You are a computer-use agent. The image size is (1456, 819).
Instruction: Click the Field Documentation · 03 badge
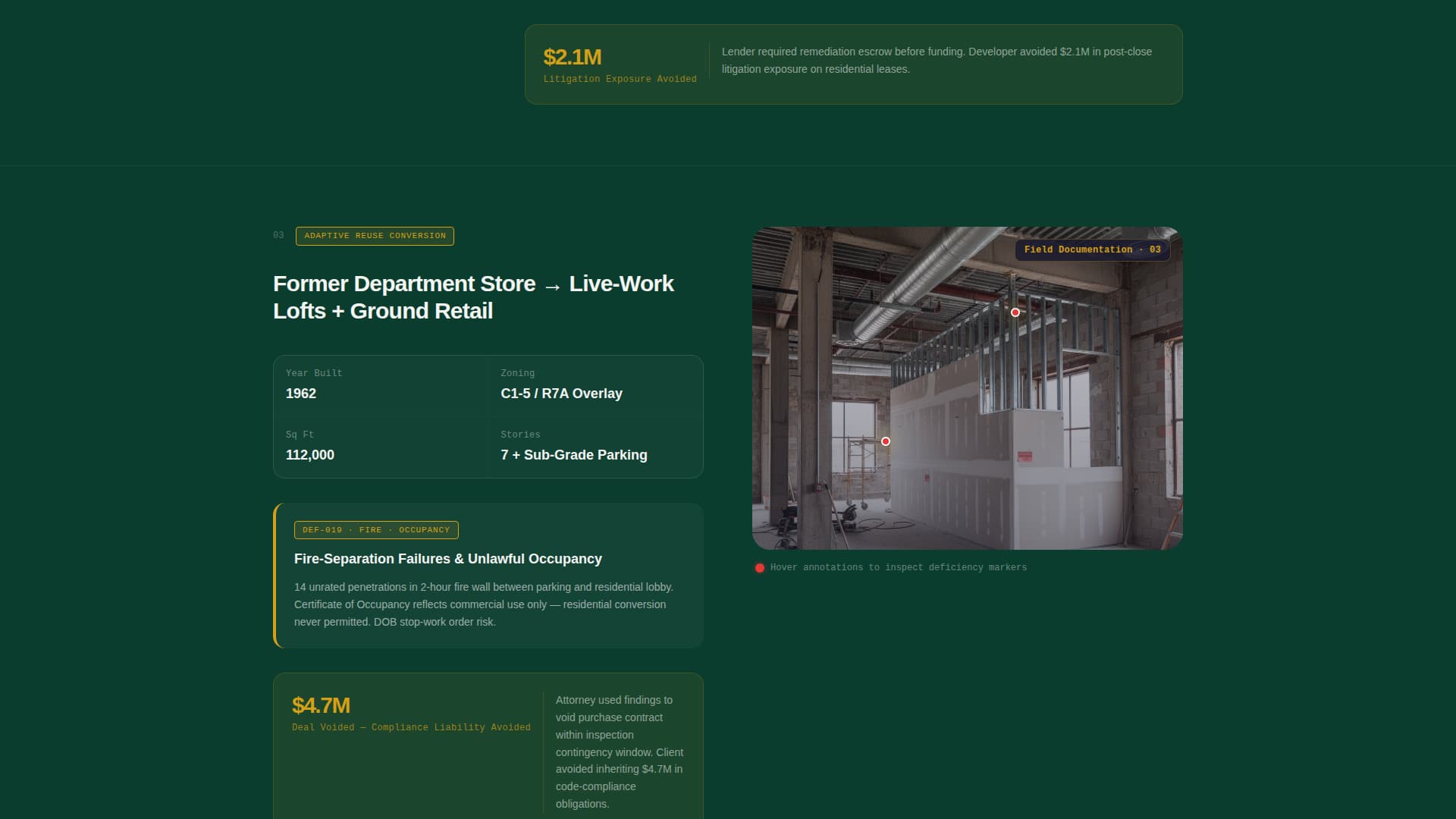[1091, 249]
